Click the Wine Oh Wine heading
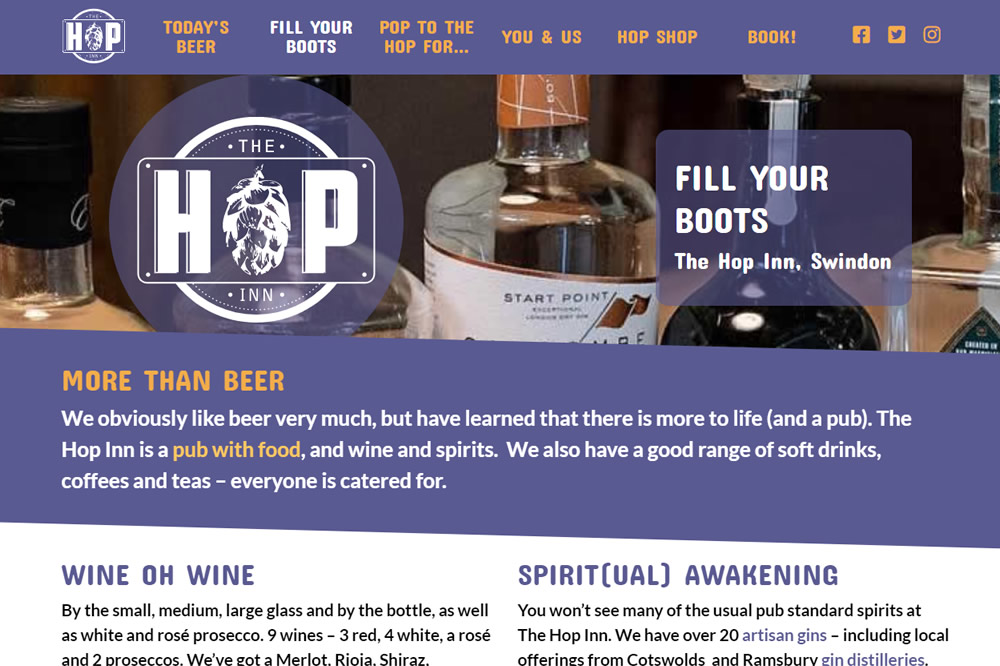 (158, 575)
